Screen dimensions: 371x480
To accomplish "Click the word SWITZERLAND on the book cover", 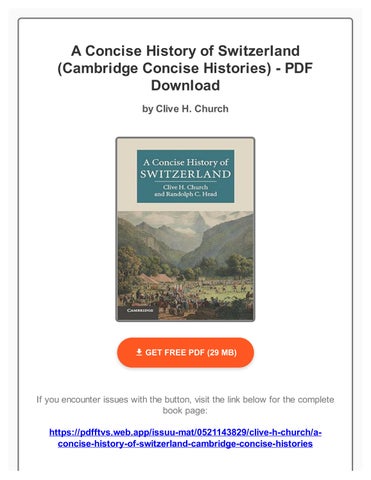I will pyautogui.click(x=185, y=174).
